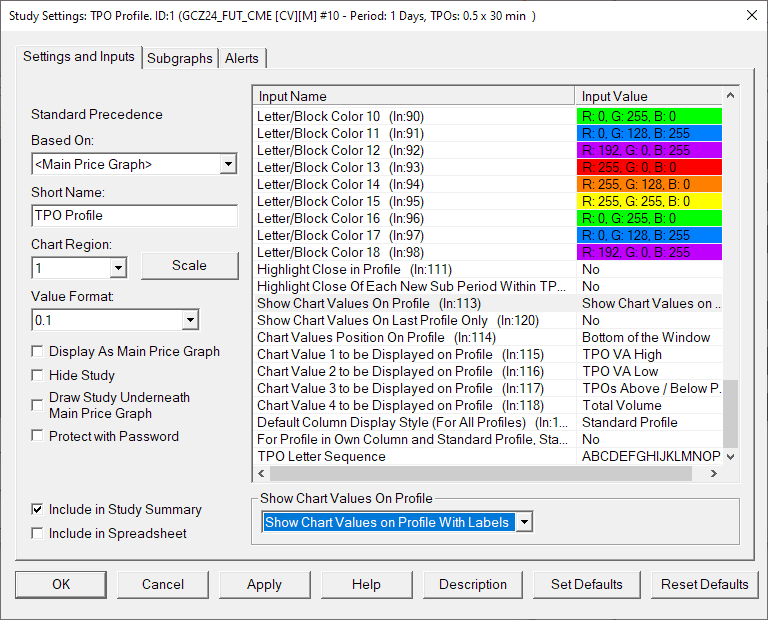Click the TPO VA Low value
The image size is (768, 620).
(x=620, y=371)
